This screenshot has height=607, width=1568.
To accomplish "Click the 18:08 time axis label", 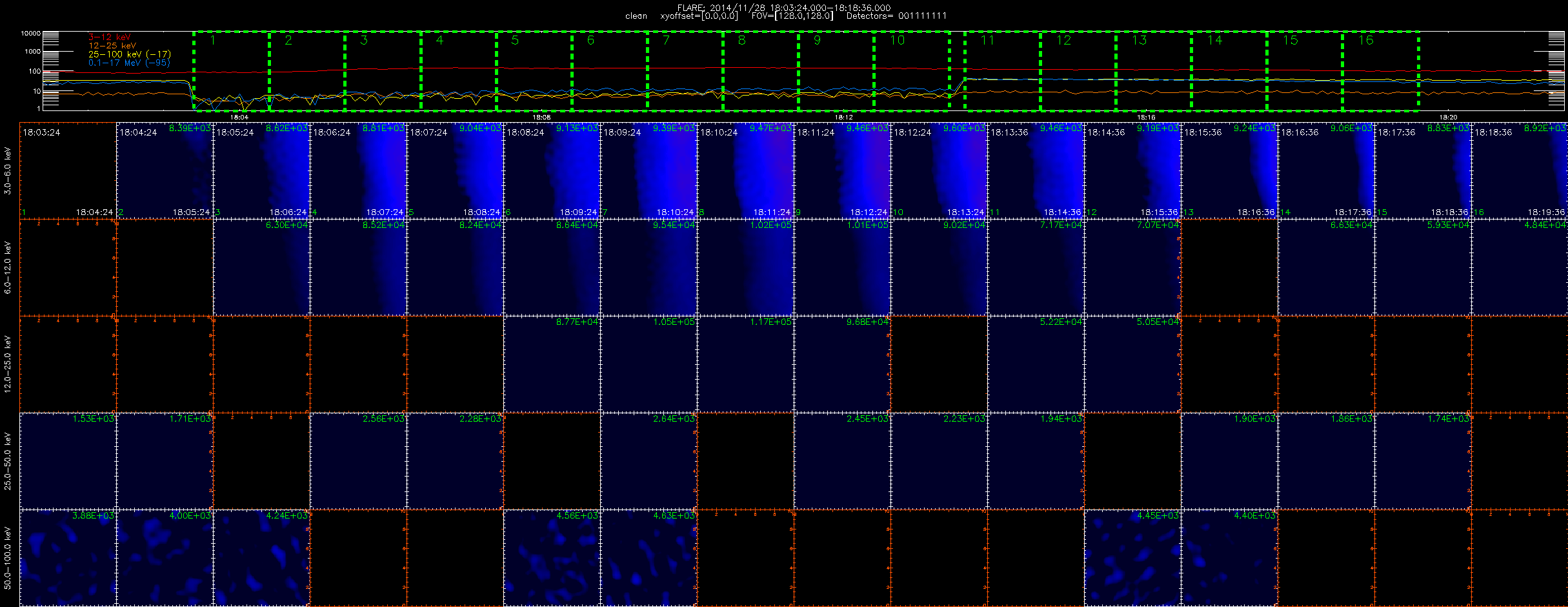I will pos(541,118).
